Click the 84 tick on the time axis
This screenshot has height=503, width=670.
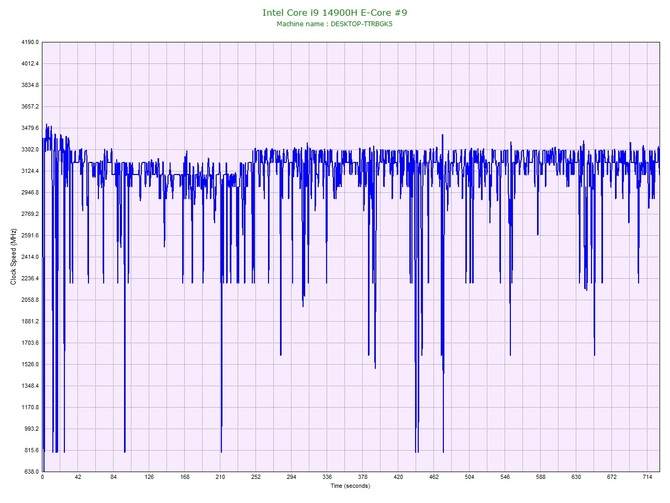(x=113, y=477)
